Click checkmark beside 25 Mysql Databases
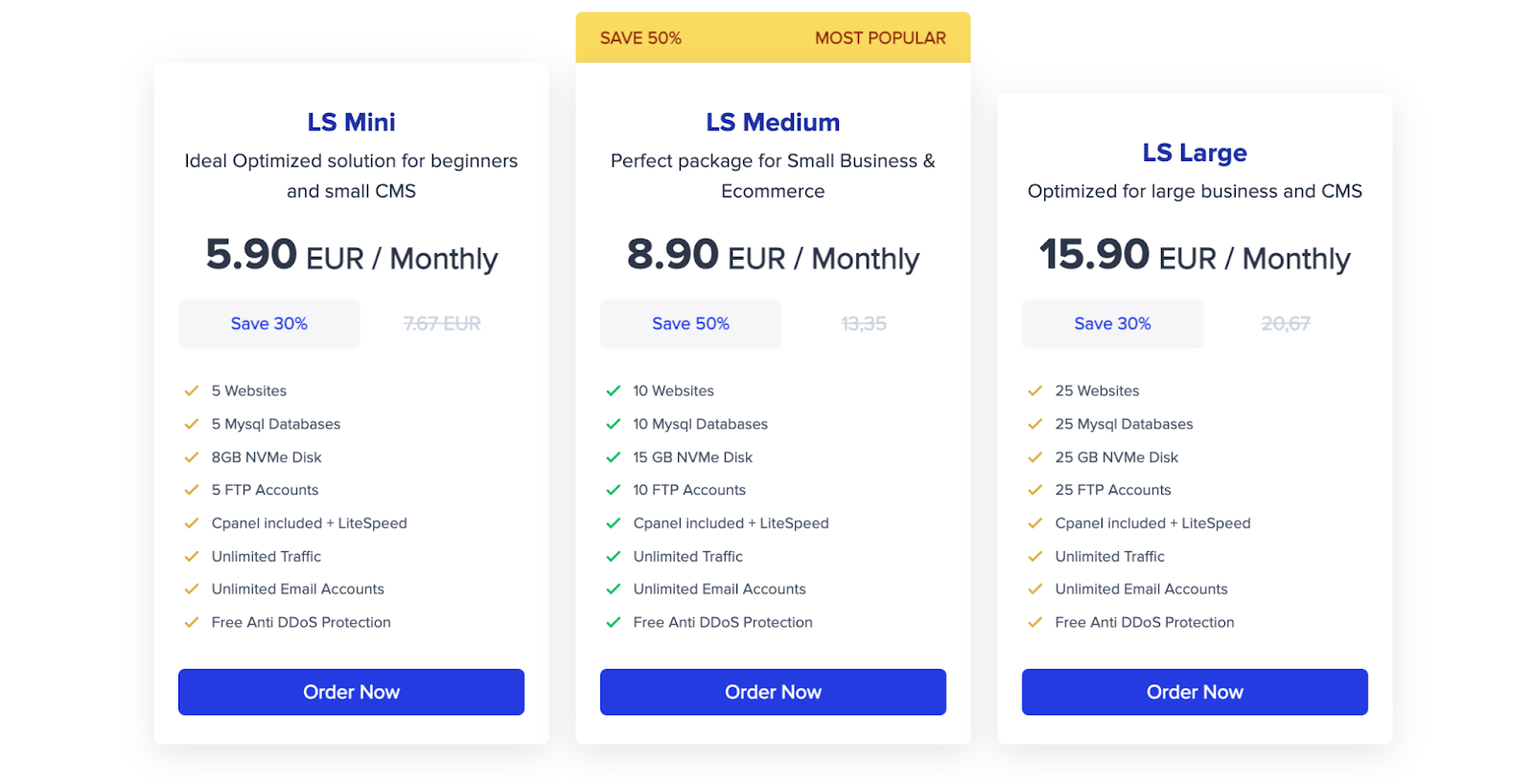The width and height of the screenshot is (1534, 784). point(1035,424)
